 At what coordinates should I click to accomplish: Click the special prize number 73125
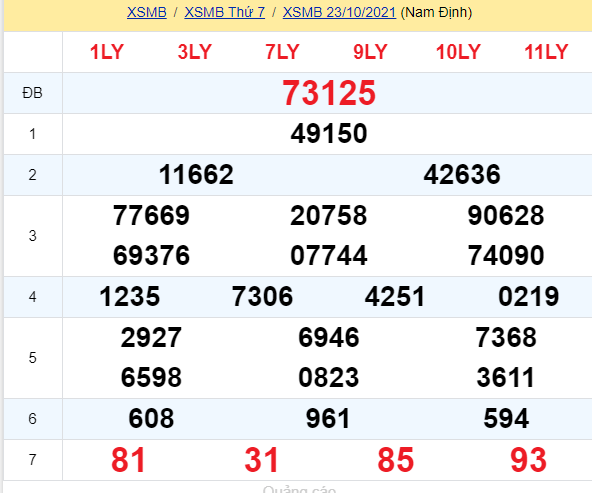pos(329,93)
